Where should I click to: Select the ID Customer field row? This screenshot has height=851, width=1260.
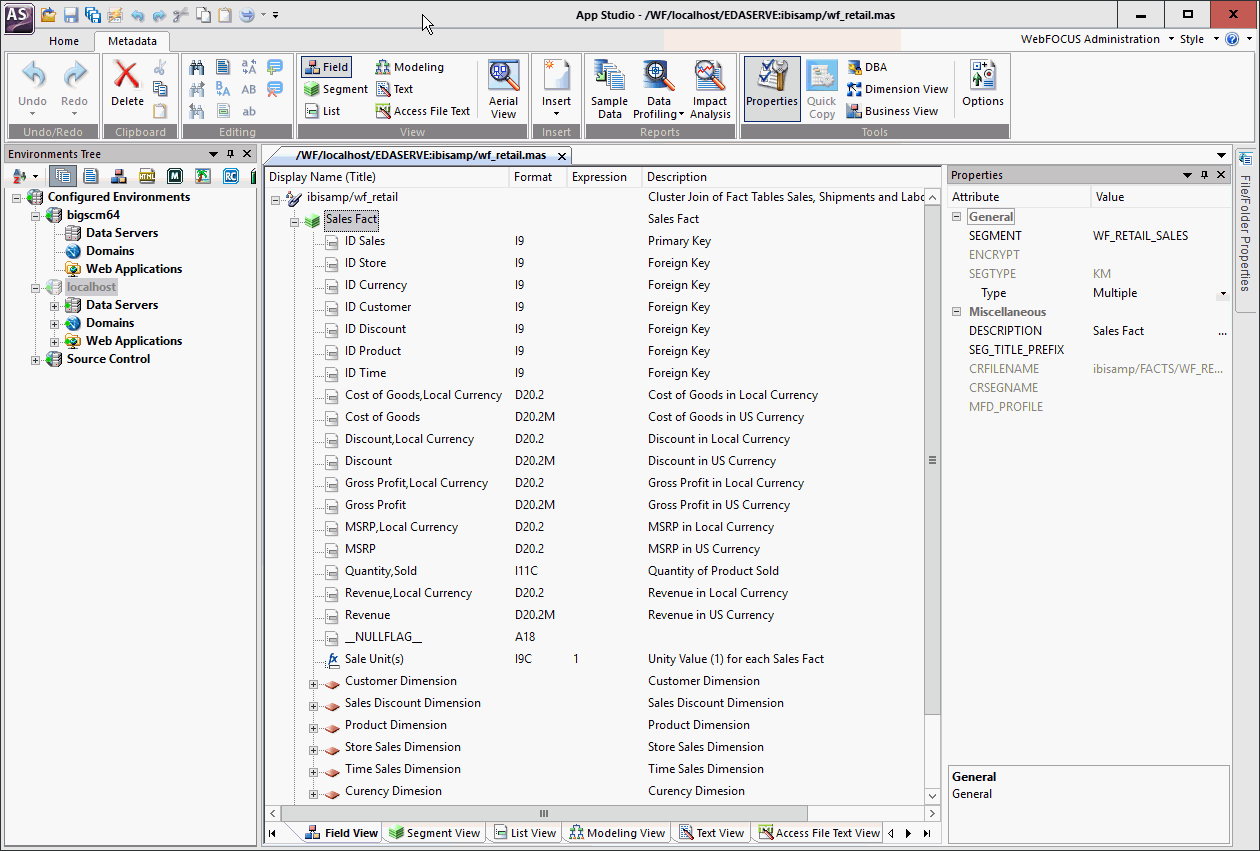coord(378,307)
